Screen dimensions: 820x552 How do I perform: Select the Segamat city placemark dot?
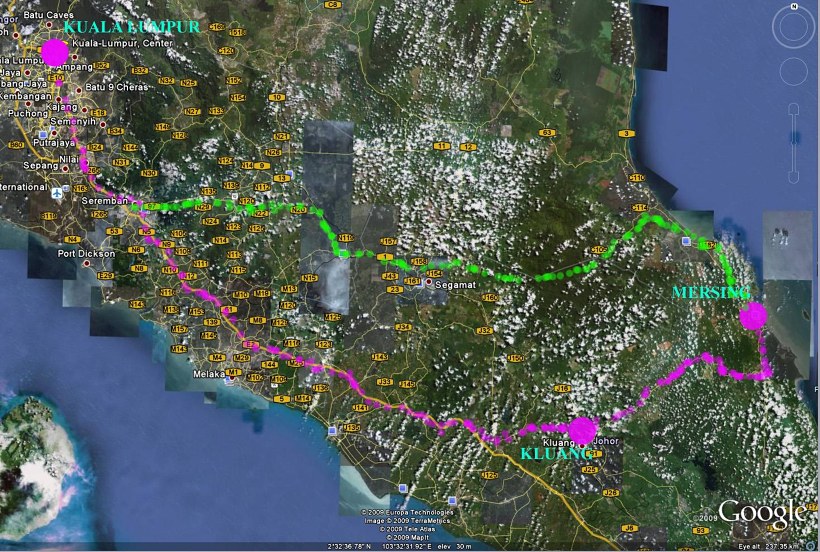427,283
